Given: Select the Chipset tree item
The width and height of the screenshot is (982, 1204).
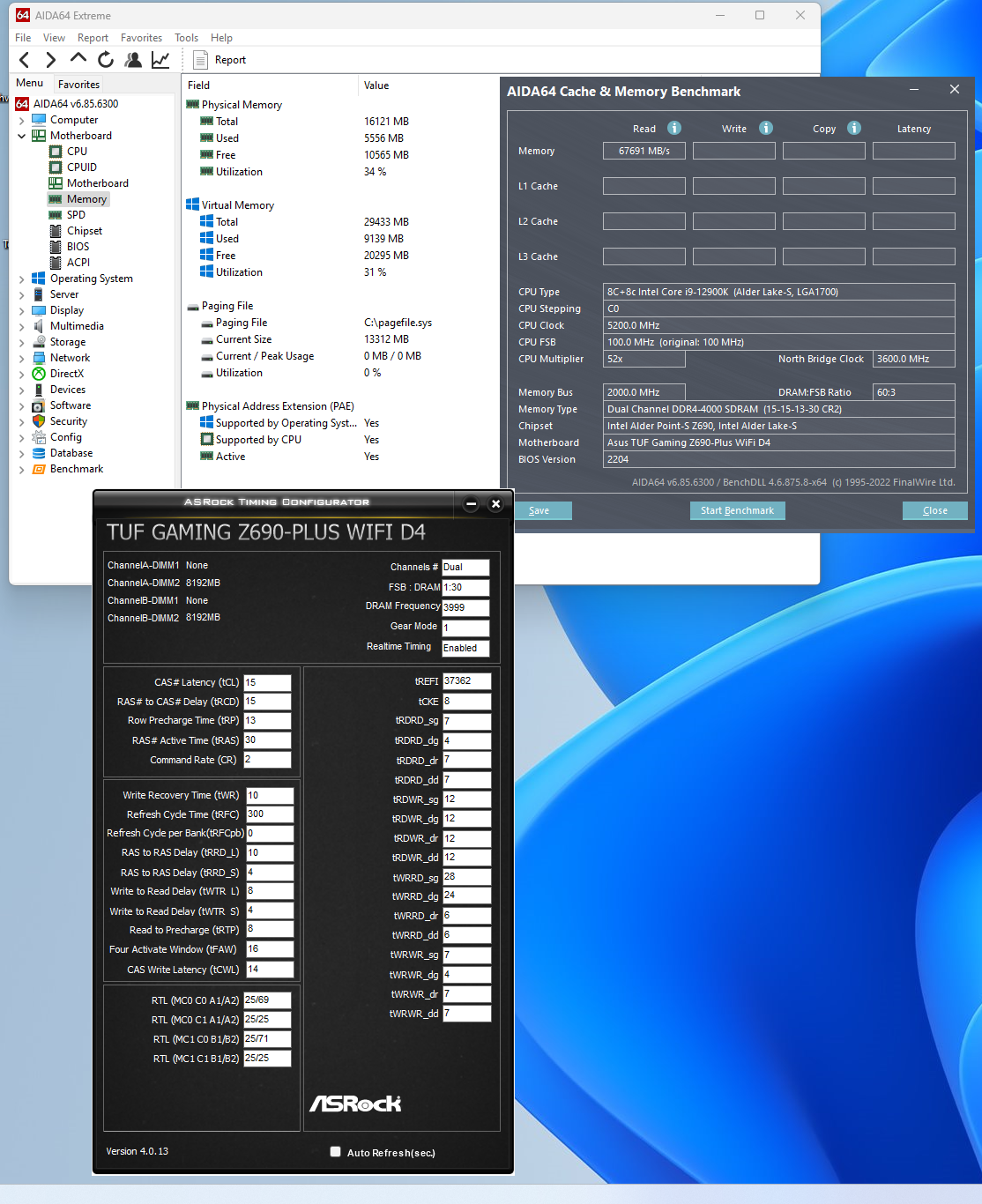Looking at the screenshot, I should pyautogui.click(x=85, y=231).
